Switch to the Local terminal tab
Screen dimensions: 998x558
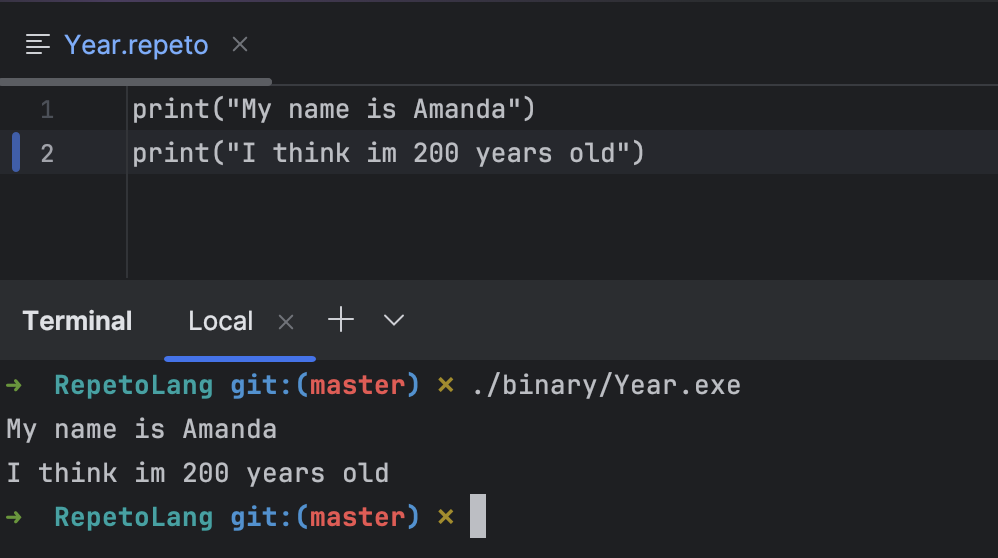220,321
